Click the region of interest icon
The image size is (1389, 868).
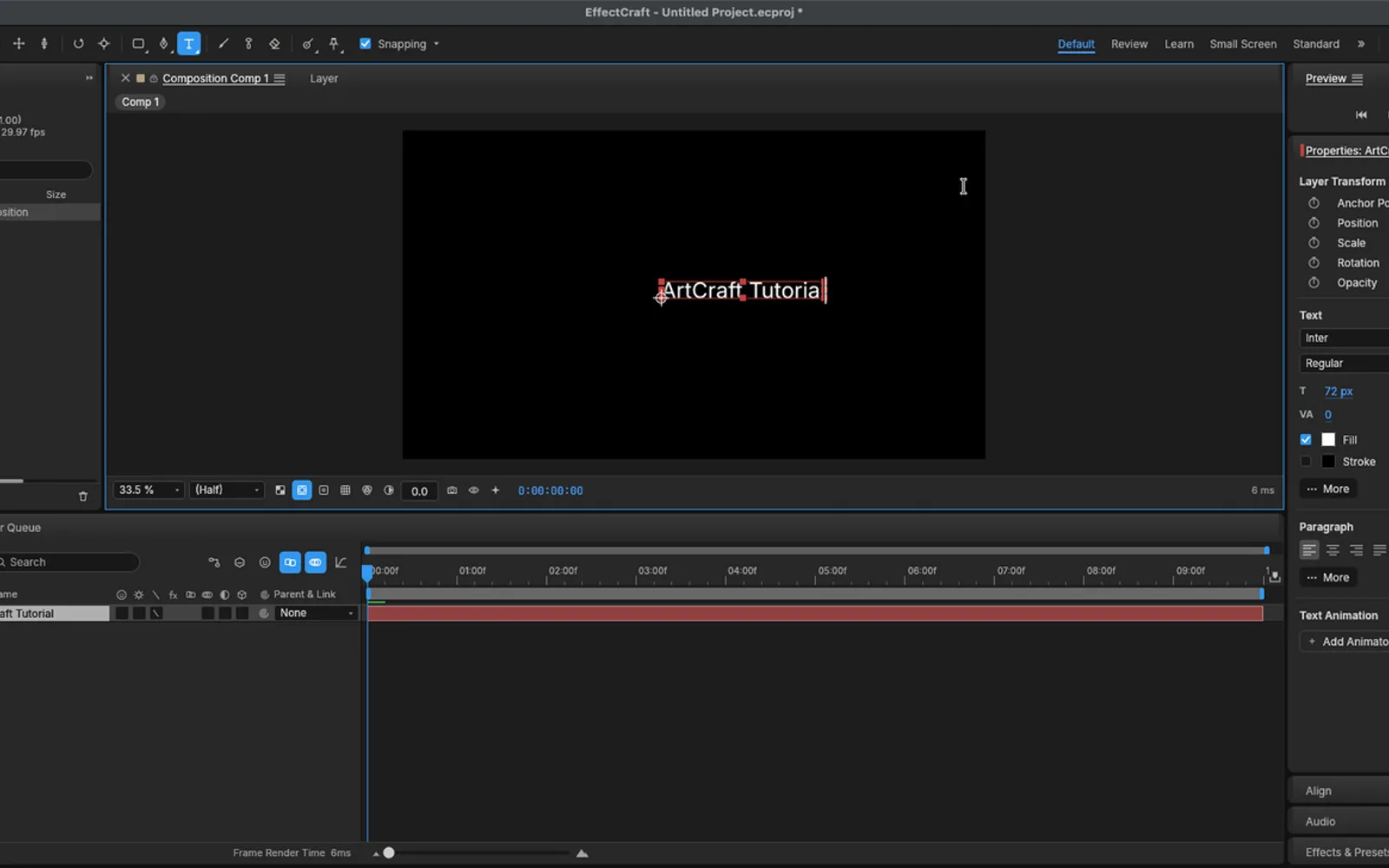tap(324, 490)
